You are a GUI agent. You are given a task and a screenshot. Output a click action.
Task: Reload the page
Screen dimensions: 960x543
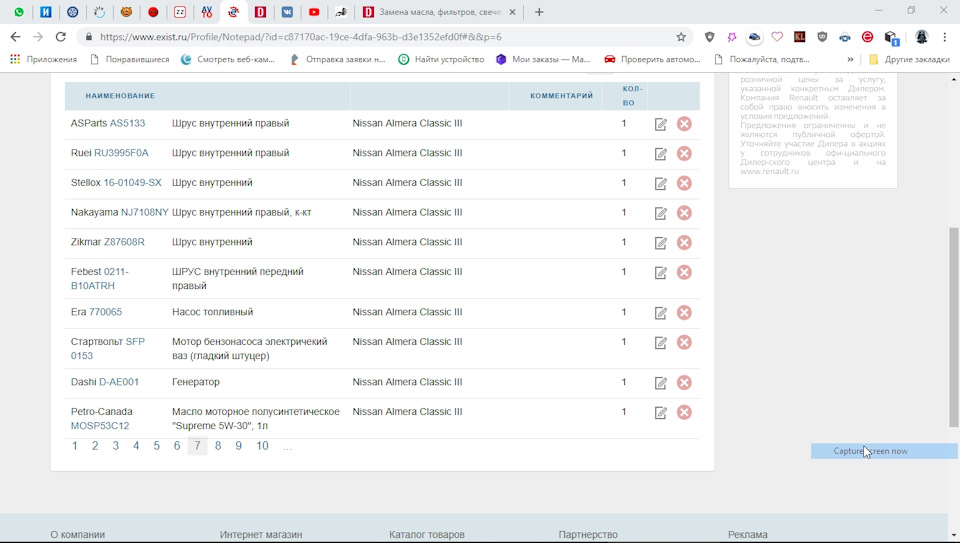click(x=60, y=37)
